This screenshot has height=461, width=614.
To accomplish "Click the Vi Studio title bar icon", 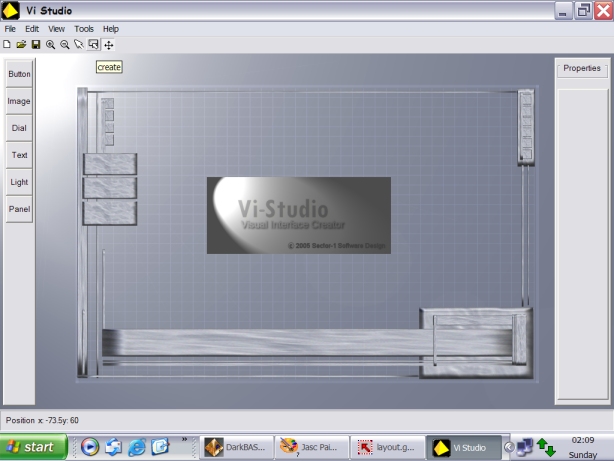I will tap(10, 11).
